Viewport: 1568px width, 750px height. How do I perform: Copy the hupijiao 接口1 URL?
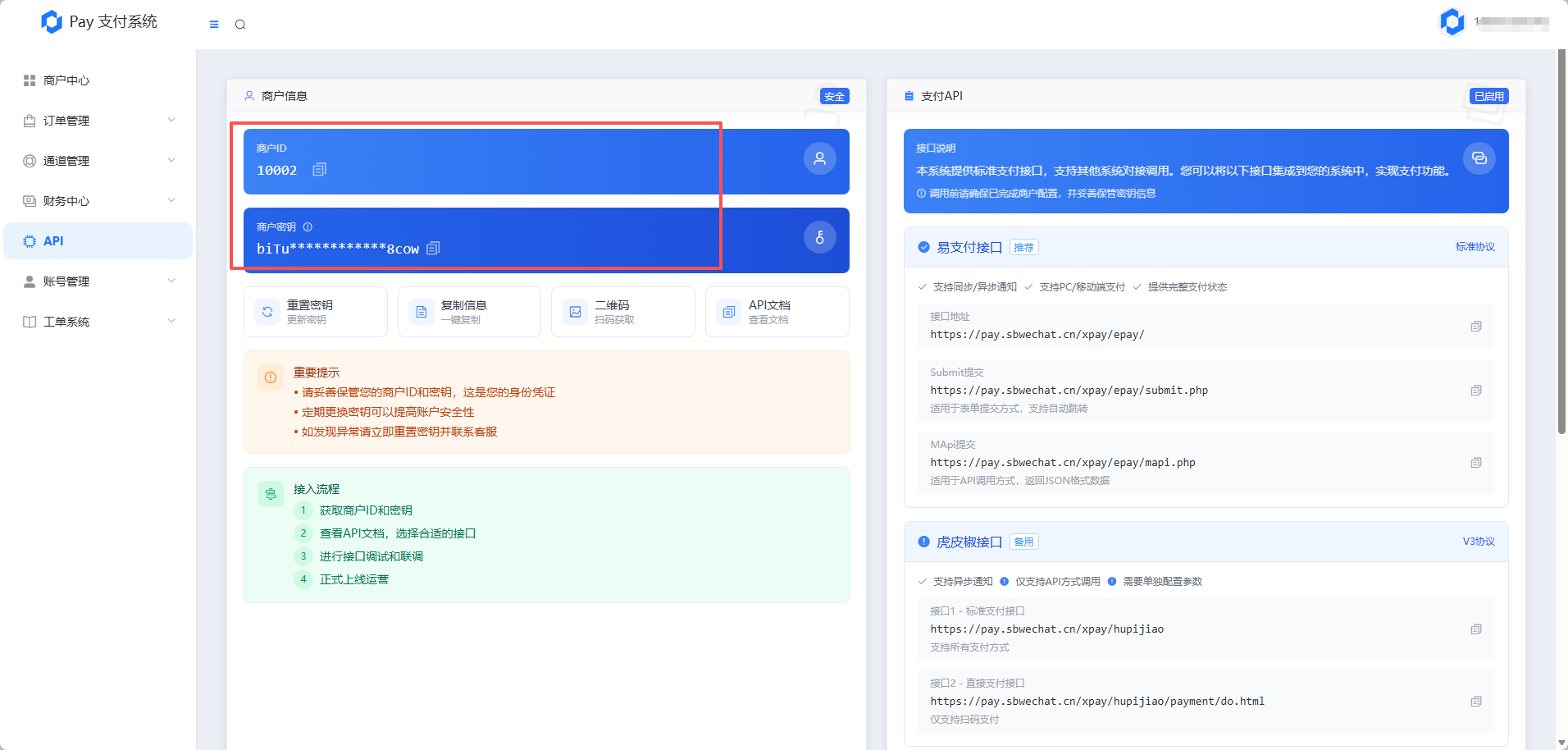click(1475, 629)
